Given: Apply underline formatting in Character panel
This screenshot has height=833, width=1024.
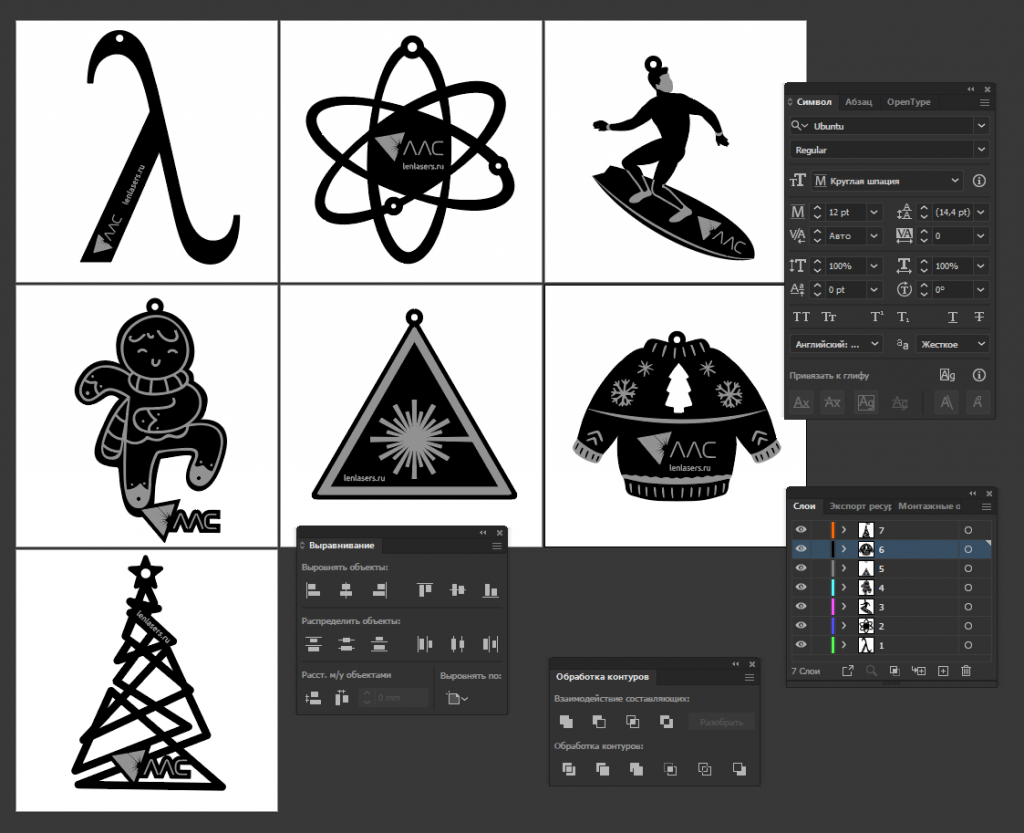Looking at the screenshot, I should click(953, 317).
